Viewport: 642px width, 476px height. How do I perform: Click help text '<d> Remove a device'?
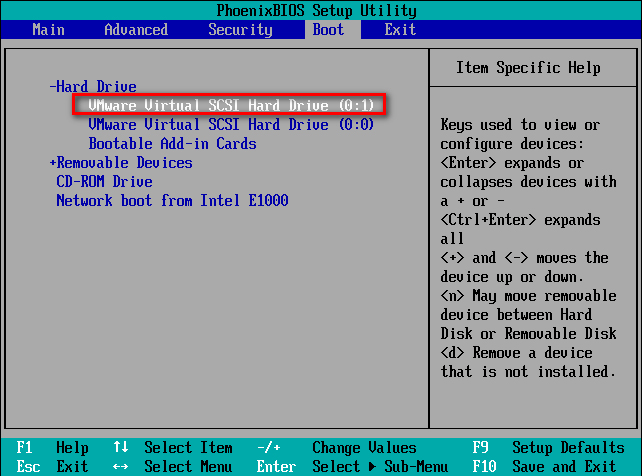pyautogui.click(x=516, y=353)
